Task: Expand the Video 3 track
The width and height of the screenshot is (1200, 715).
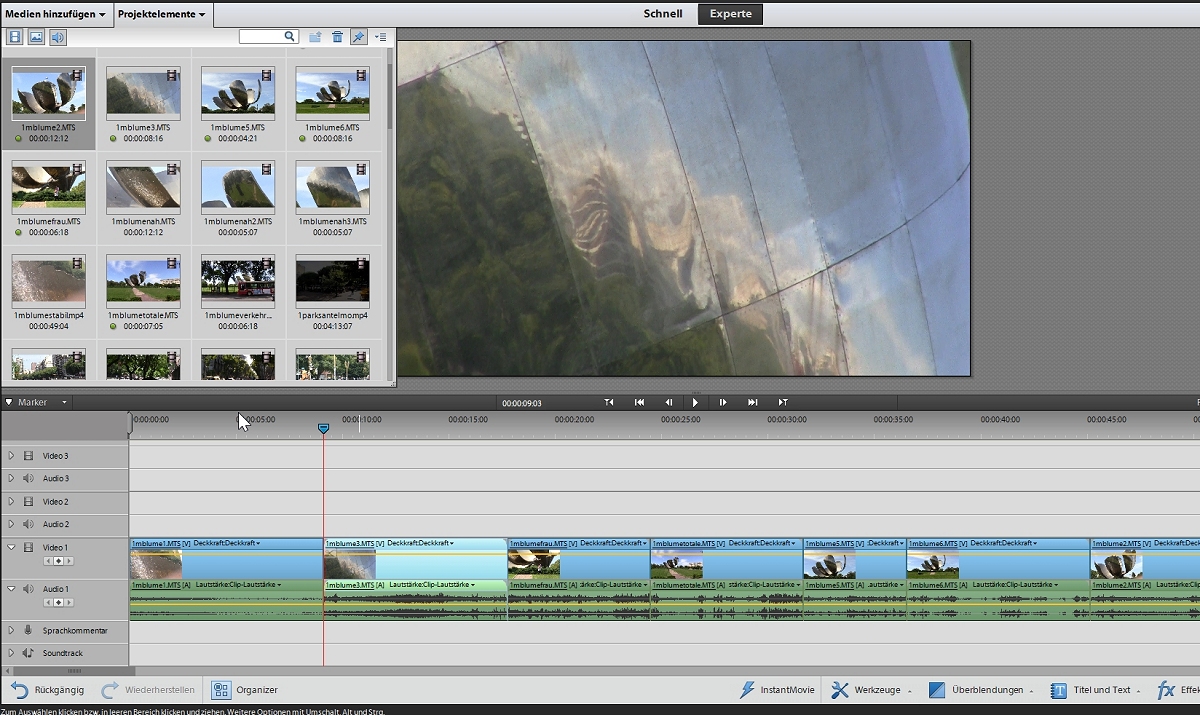Action: (11, 456)
